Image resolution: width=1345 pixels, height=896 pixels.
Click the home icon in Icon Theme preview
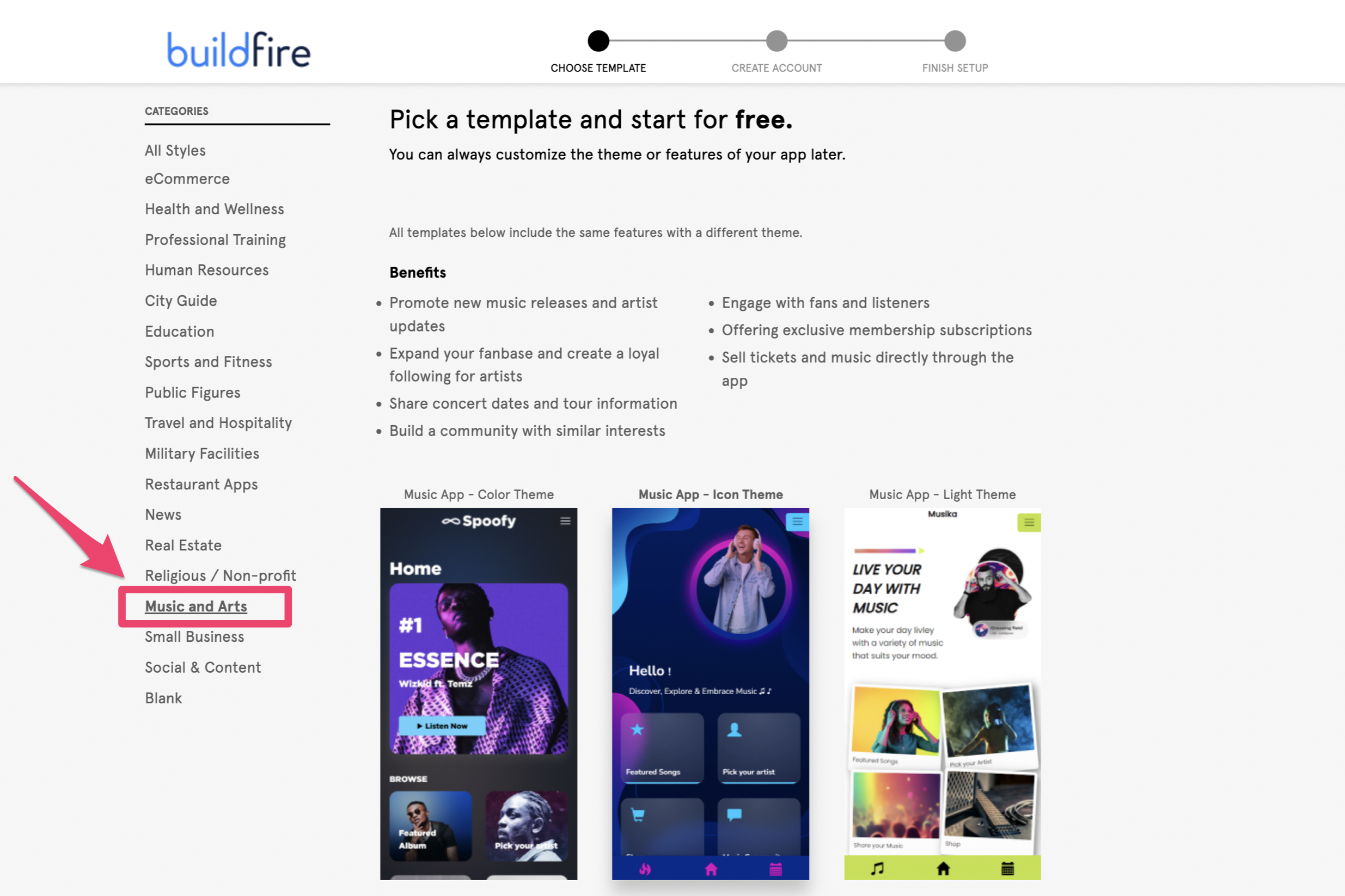711,869
